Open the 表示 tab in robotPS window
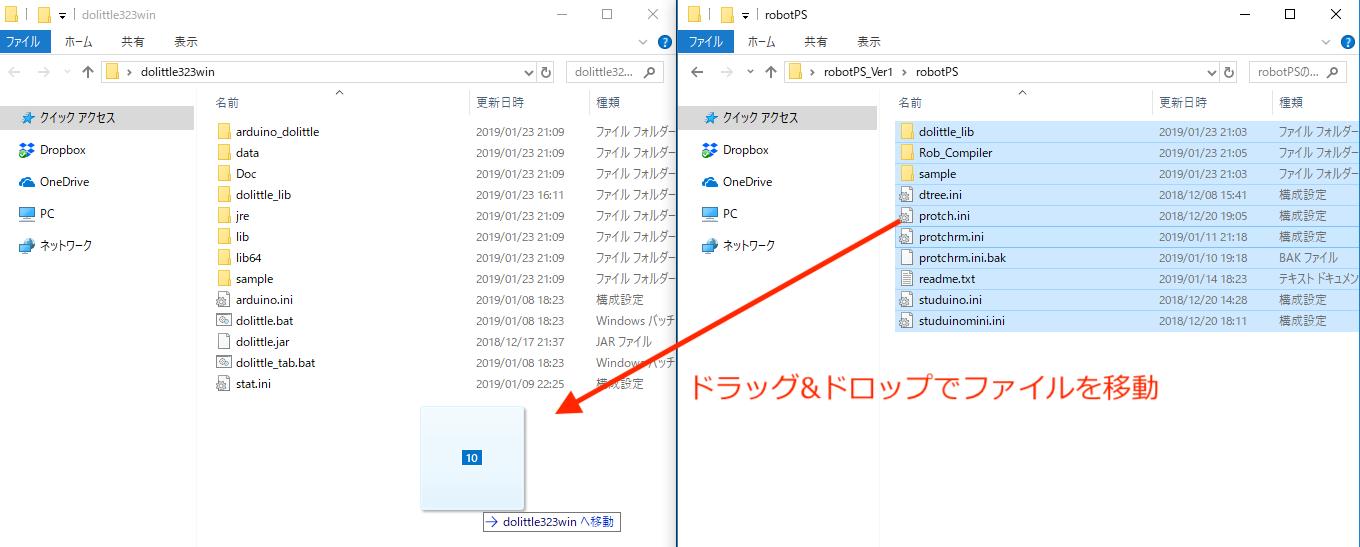Viewport: 1360px width, 547px height. (x=868, y=42)
